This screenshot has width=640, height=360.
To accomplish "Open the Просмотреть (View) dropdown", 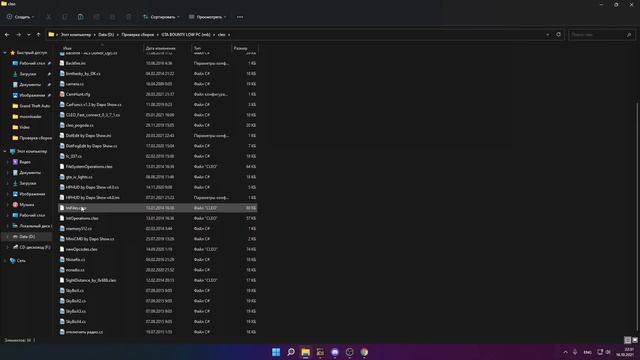I will (207, 17).
